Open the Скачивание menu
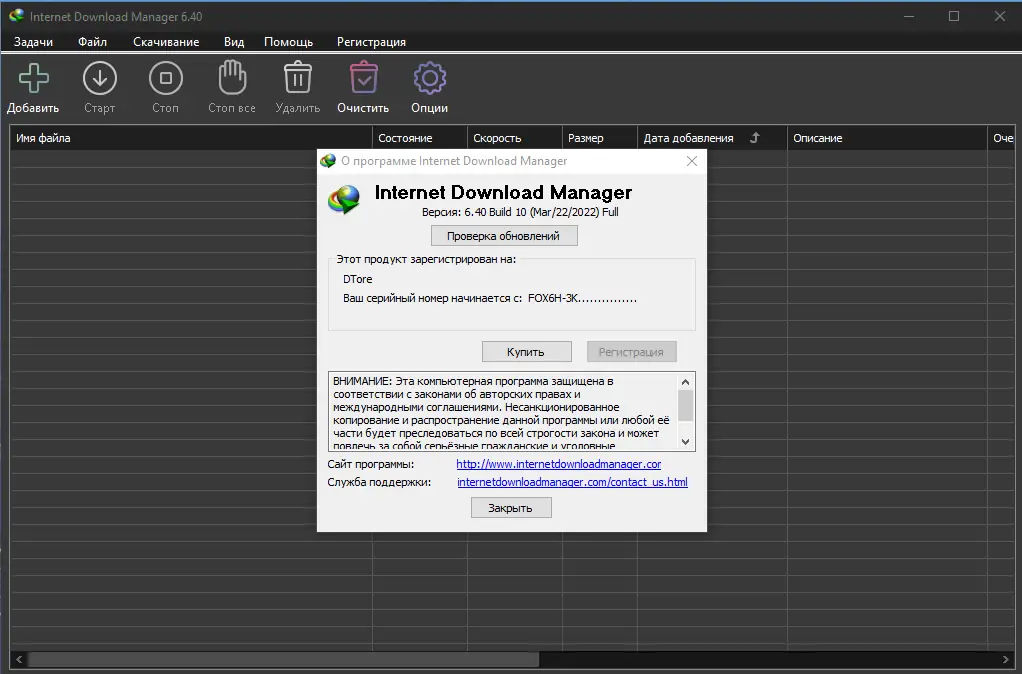The height and width of the screenshot is (674, 1022). pos(166,42)
